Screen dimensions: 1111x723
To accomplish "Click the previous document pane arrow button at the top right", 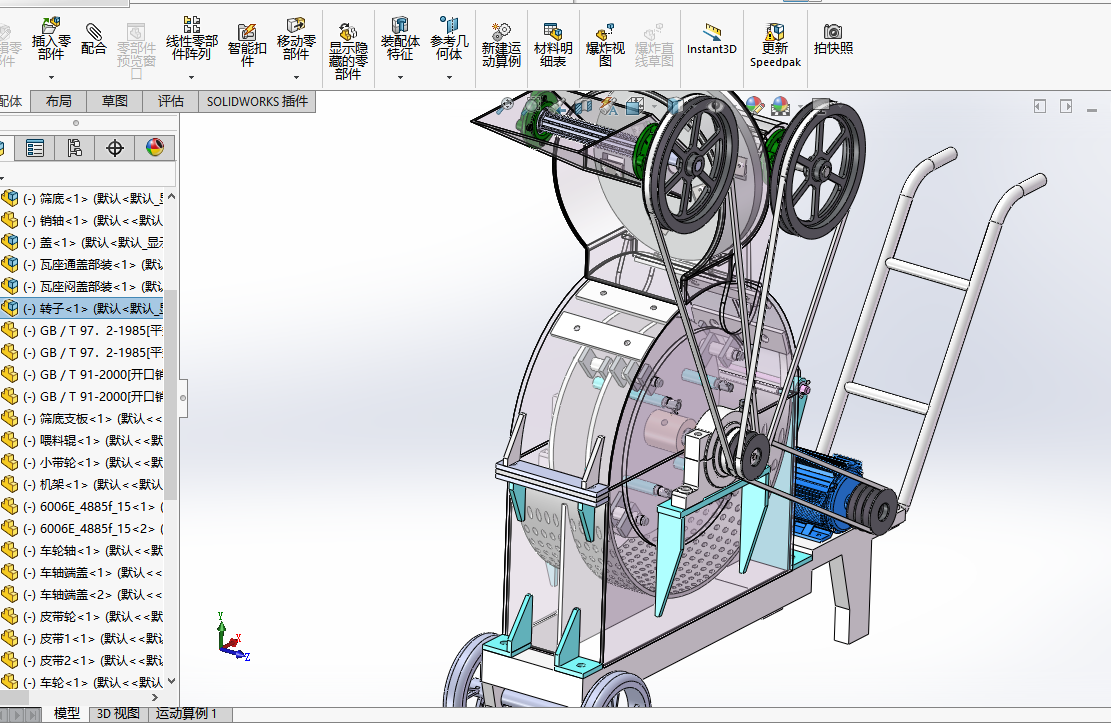I will [x=1039, y=106].
